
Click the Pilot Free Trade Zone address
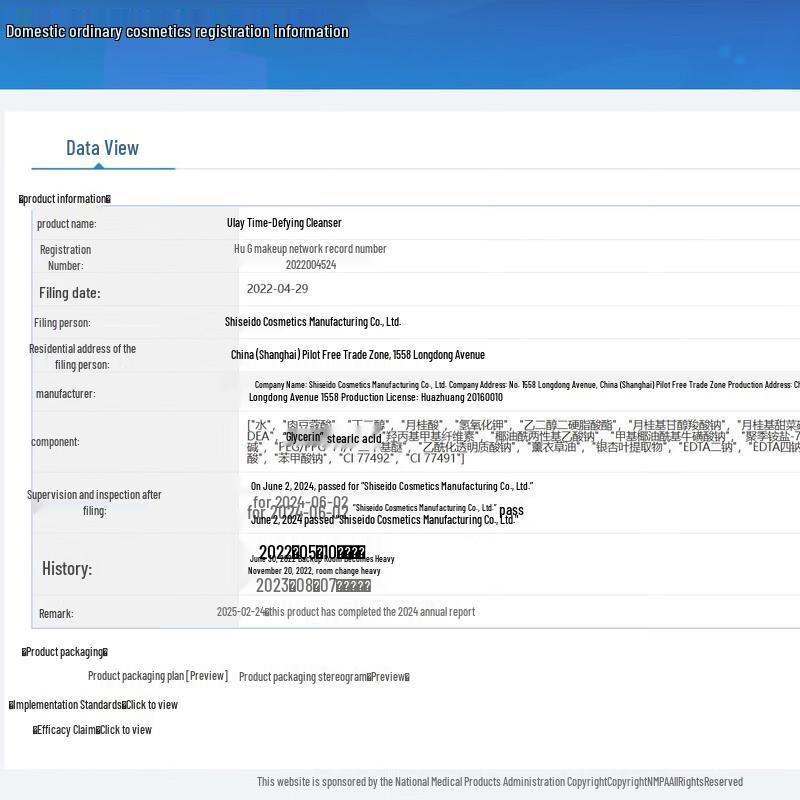357,355
